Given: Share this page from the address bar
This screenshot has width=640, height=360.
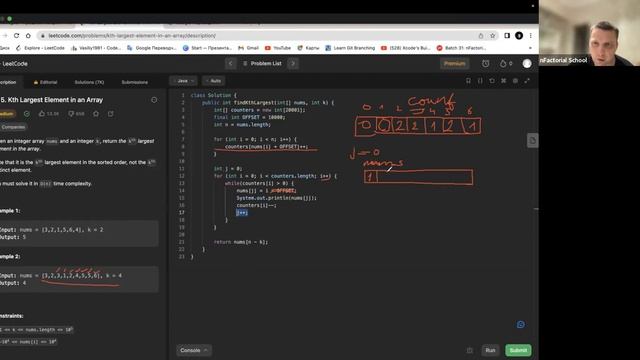Looking at the screenshot, I should pos(481,36).
